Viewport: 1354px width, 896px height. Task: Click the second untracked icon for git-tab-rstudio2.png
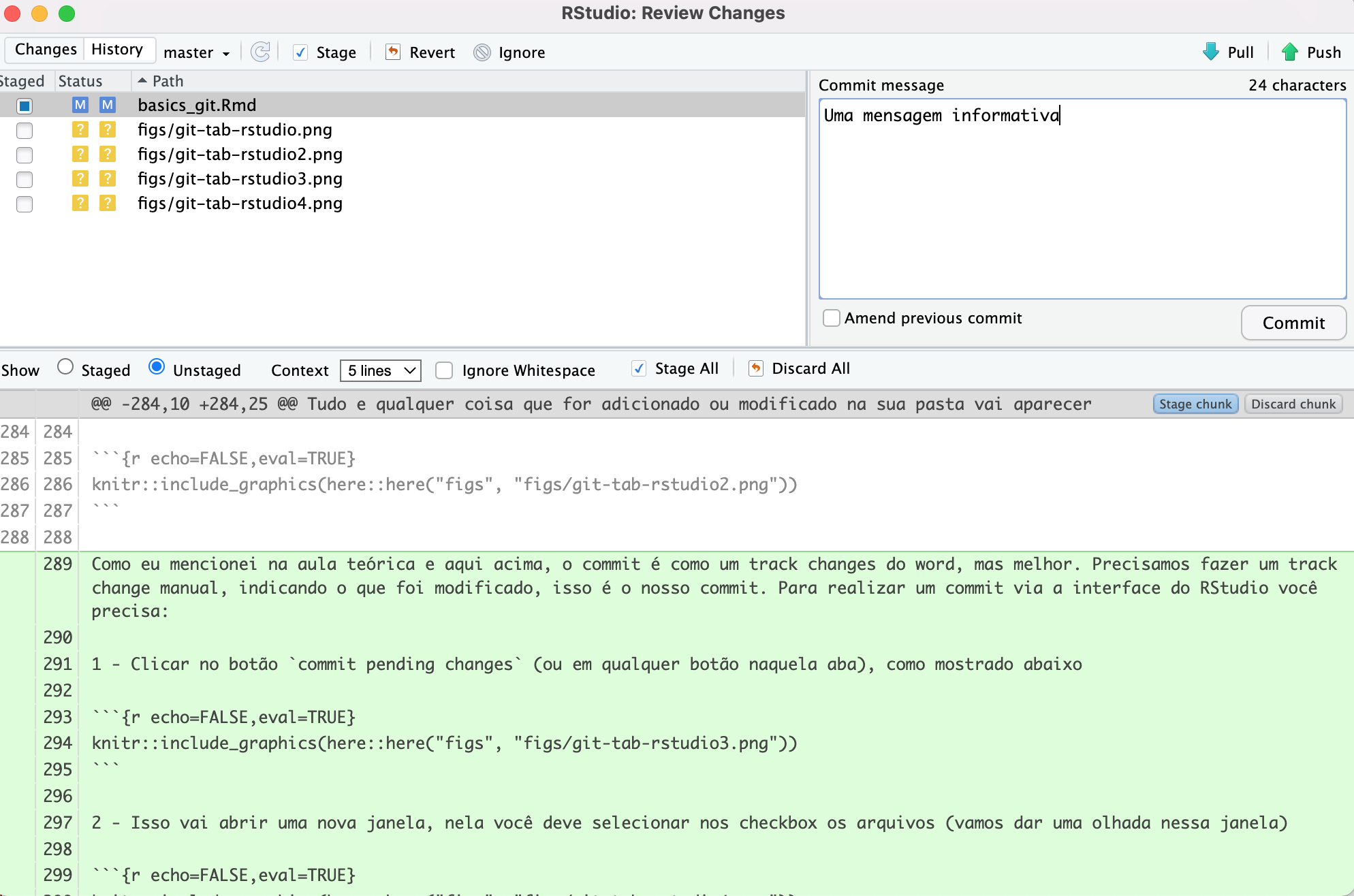pyautogui.click(x=108, y=154)
